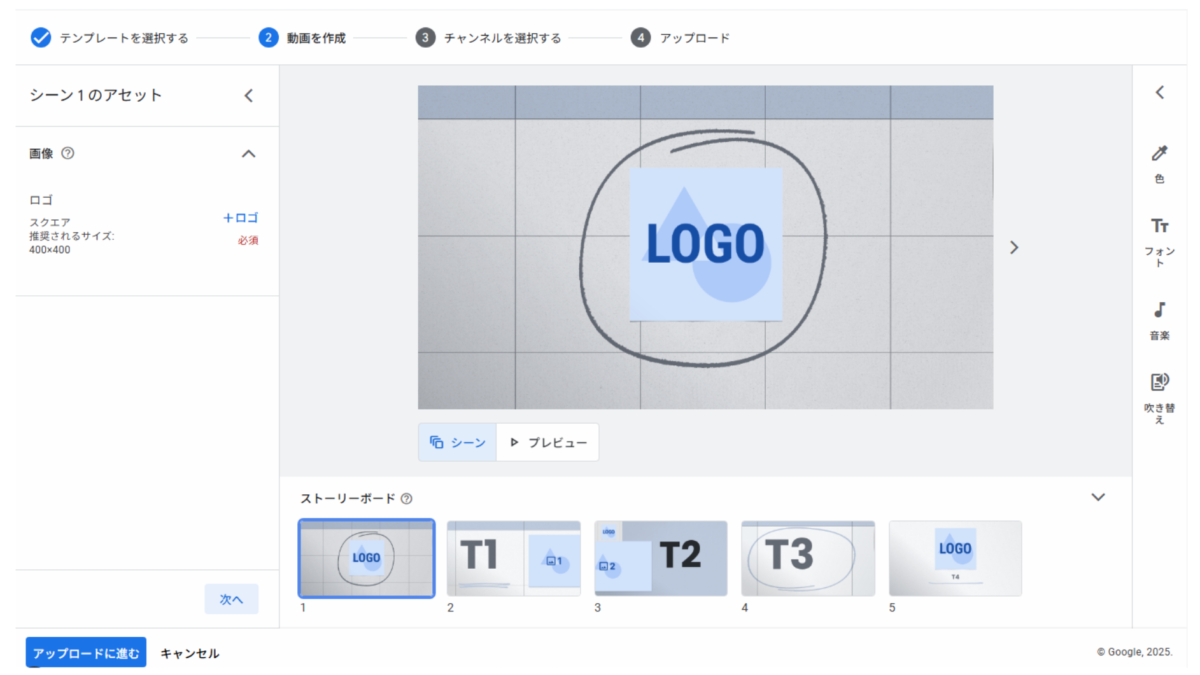Go to next scene with right arrow

coord(1014,248)
